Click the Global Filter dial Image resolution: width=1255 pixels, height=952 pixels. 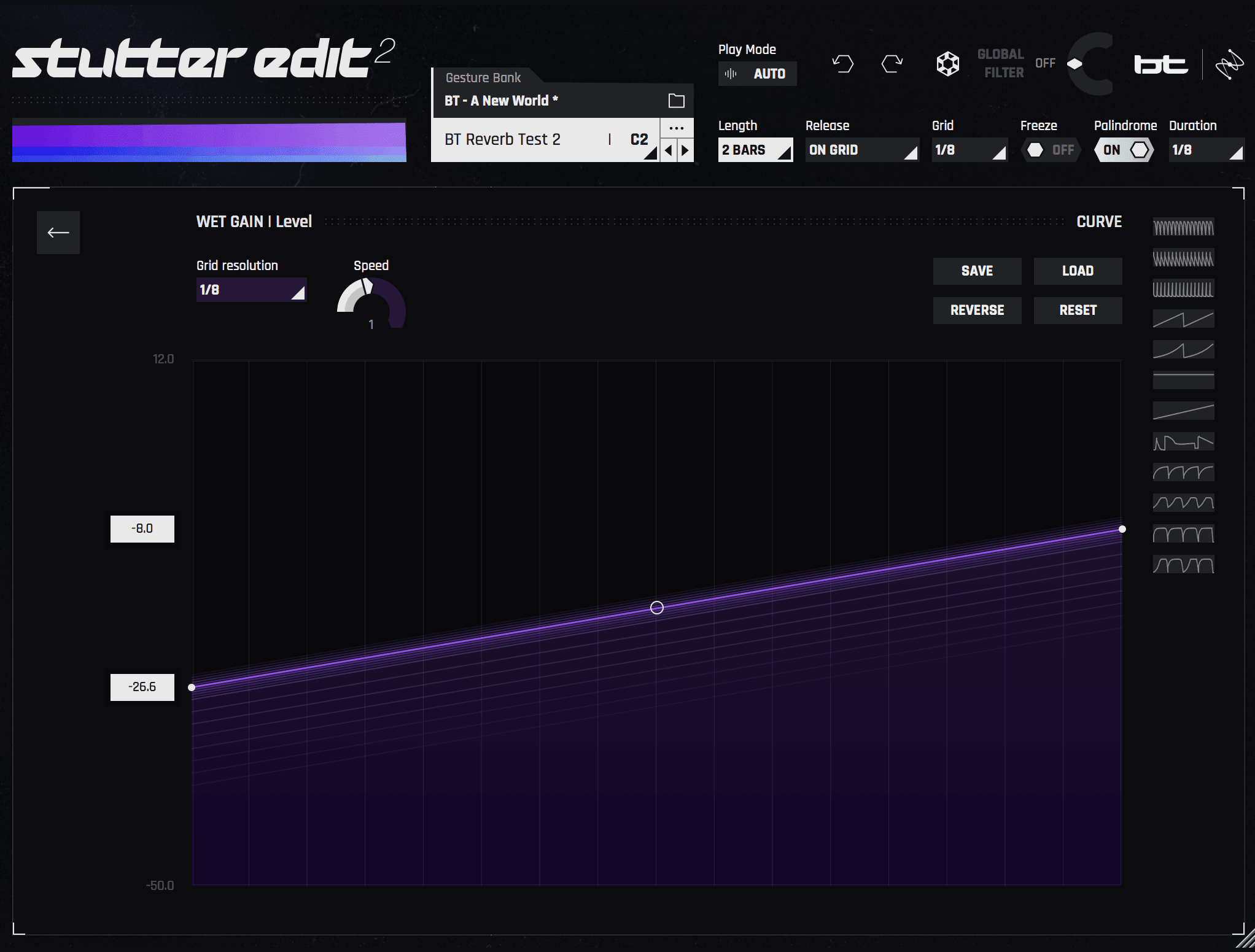click(1092, 64)
